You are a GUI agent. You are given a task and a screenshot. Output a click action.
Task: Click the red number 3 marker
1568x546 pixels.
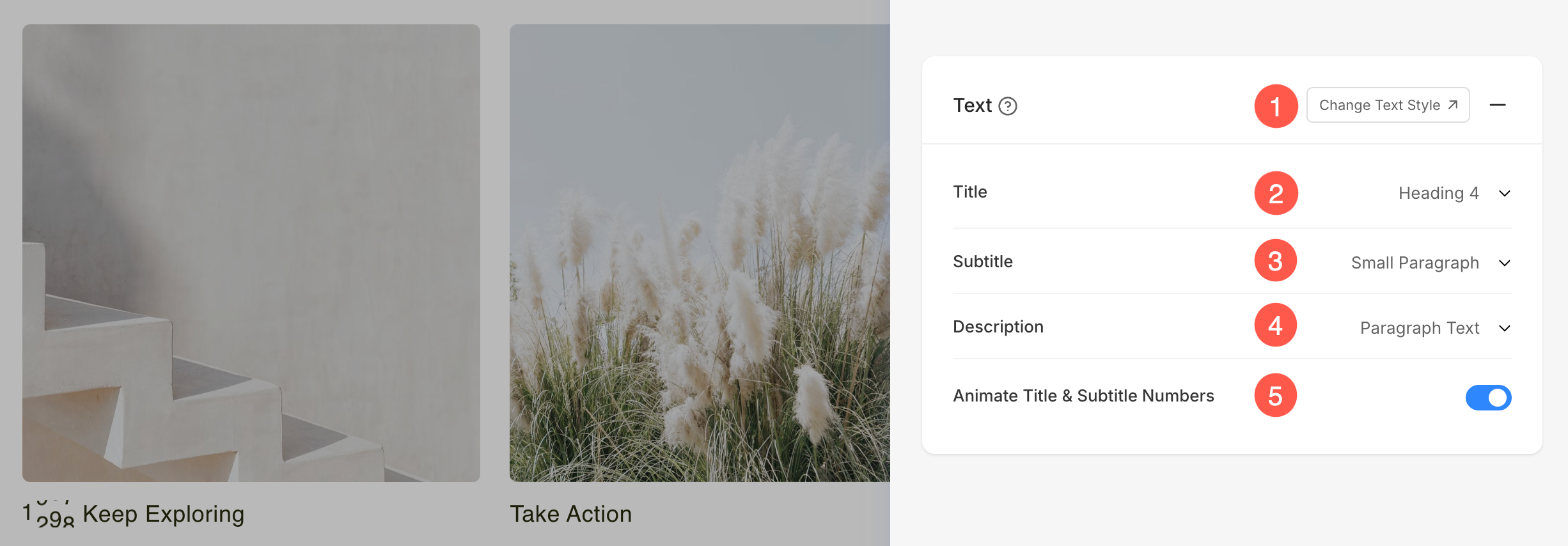[1276, 261]
